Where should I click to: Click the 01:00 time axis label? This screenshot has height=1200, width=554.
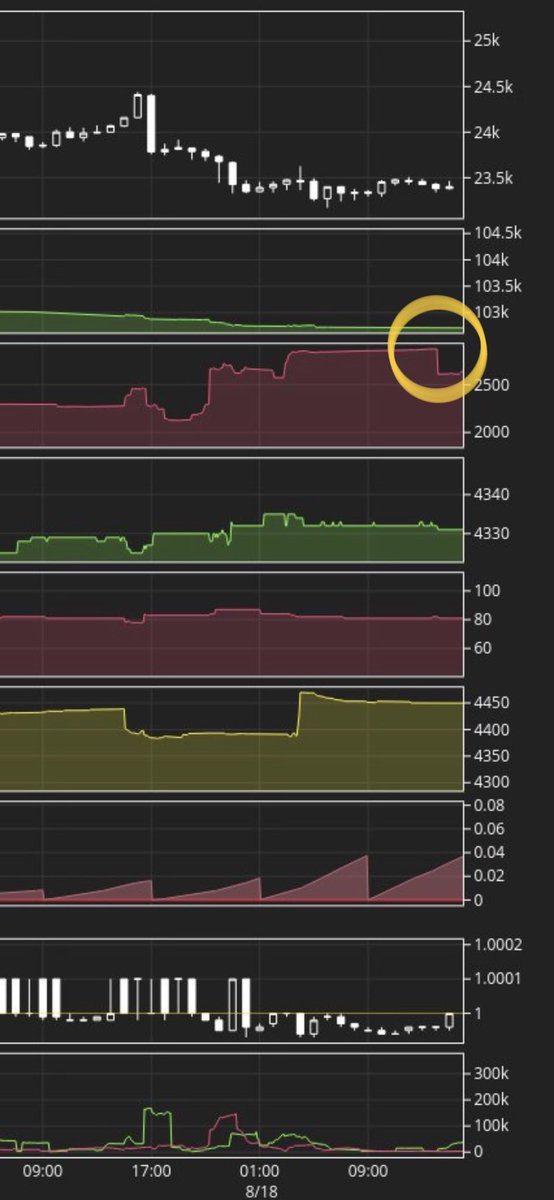pos(260,1171)
